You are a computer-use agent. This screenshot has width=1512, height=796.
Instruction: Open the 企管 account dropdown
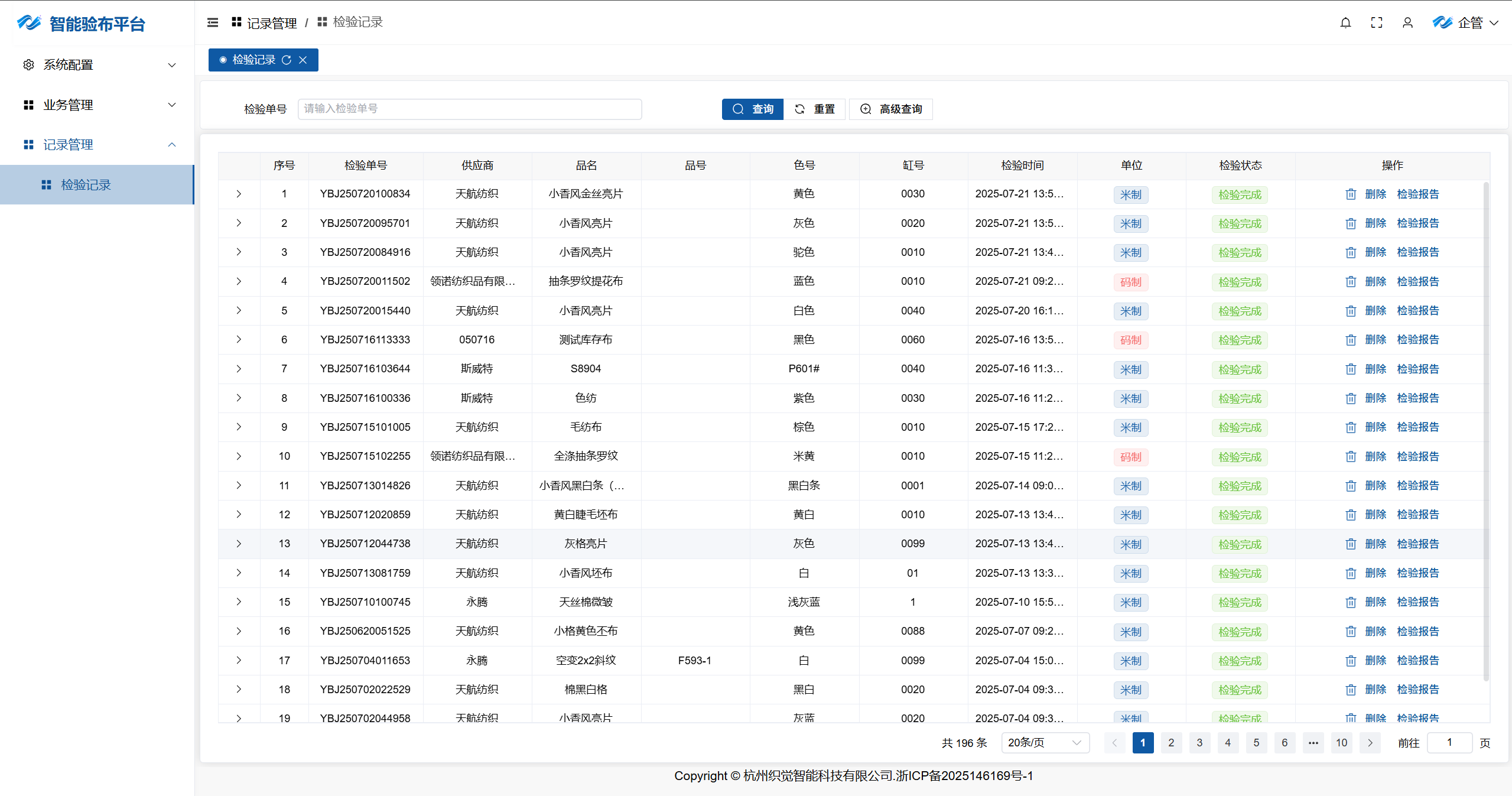[x=1465, y=22]
